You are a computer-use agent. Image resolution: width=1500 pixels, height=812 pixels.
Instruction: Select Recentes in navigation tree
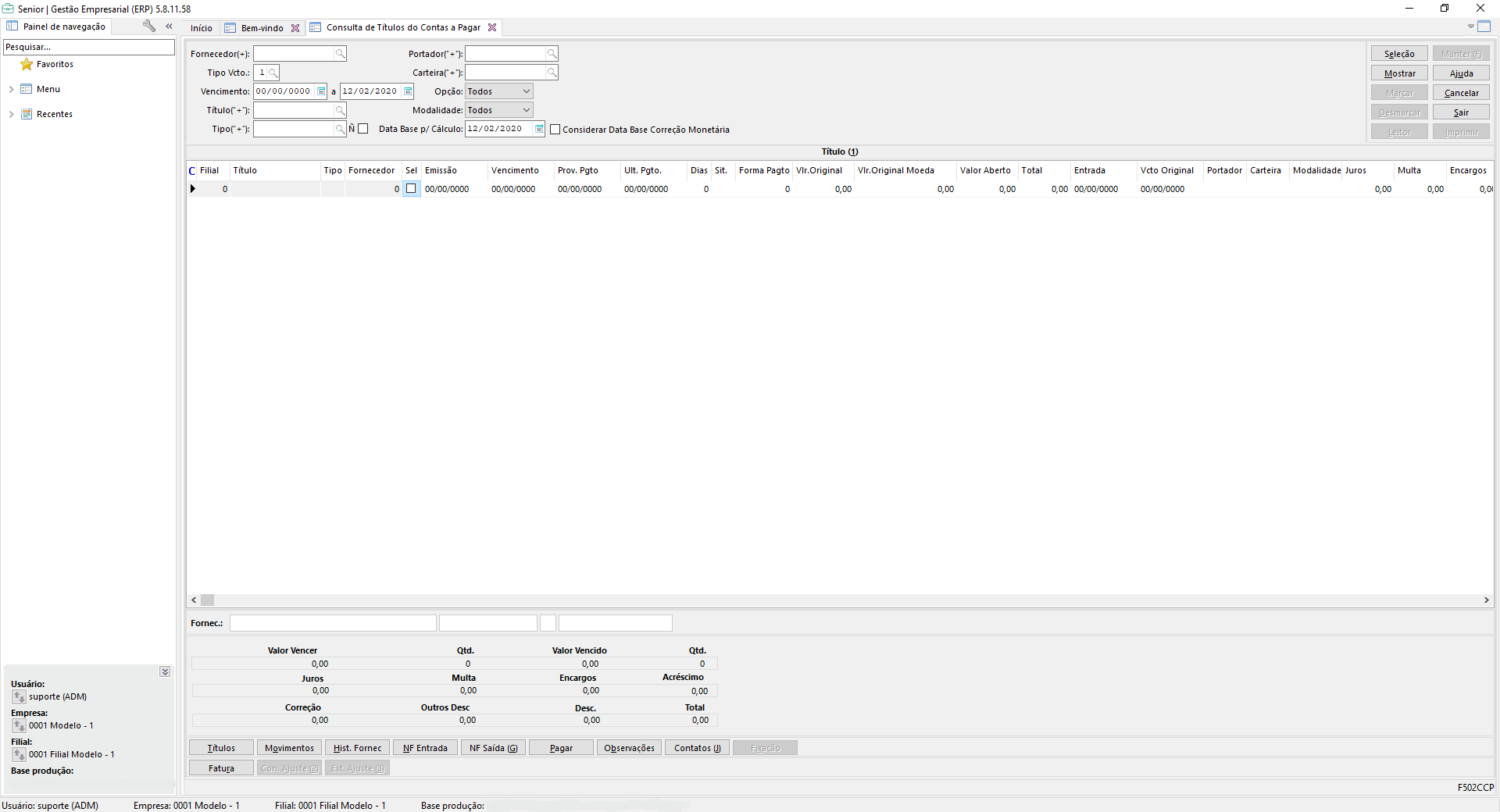[55, 114]
